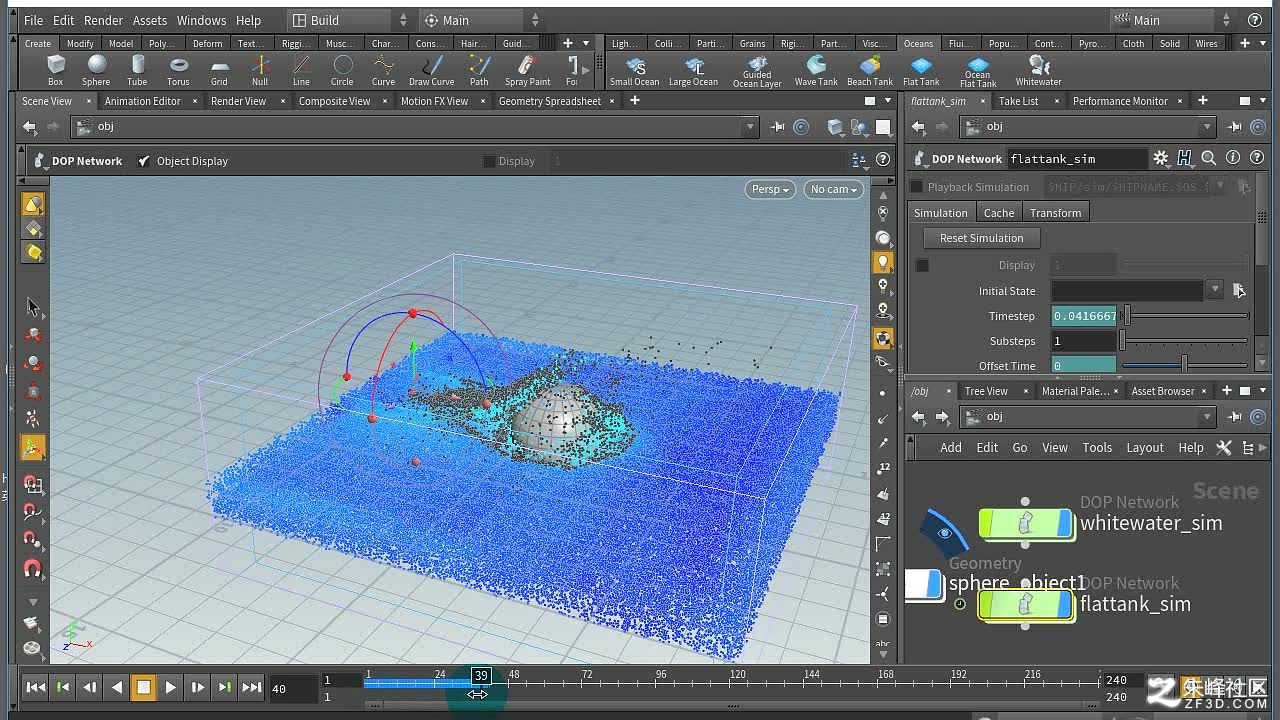Switch to Performance Monitor tab
This screenshot has height=720, width=1280.
[x=1120, y=101]
